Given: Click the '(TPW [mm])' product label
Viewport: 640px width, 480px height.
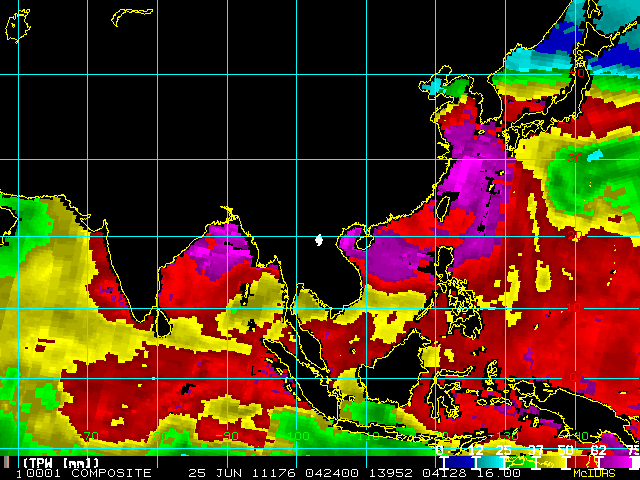Looking at the screenshot, I should click(x=61, y=463).
